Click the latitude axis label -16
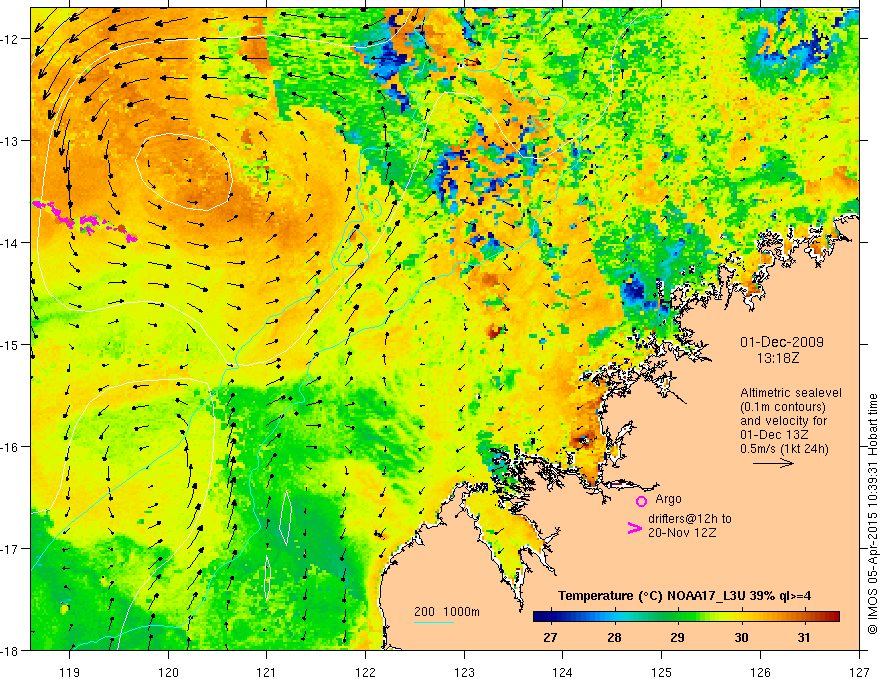The width and height of the screenshot is (880, 680). [x=11, y=447]
